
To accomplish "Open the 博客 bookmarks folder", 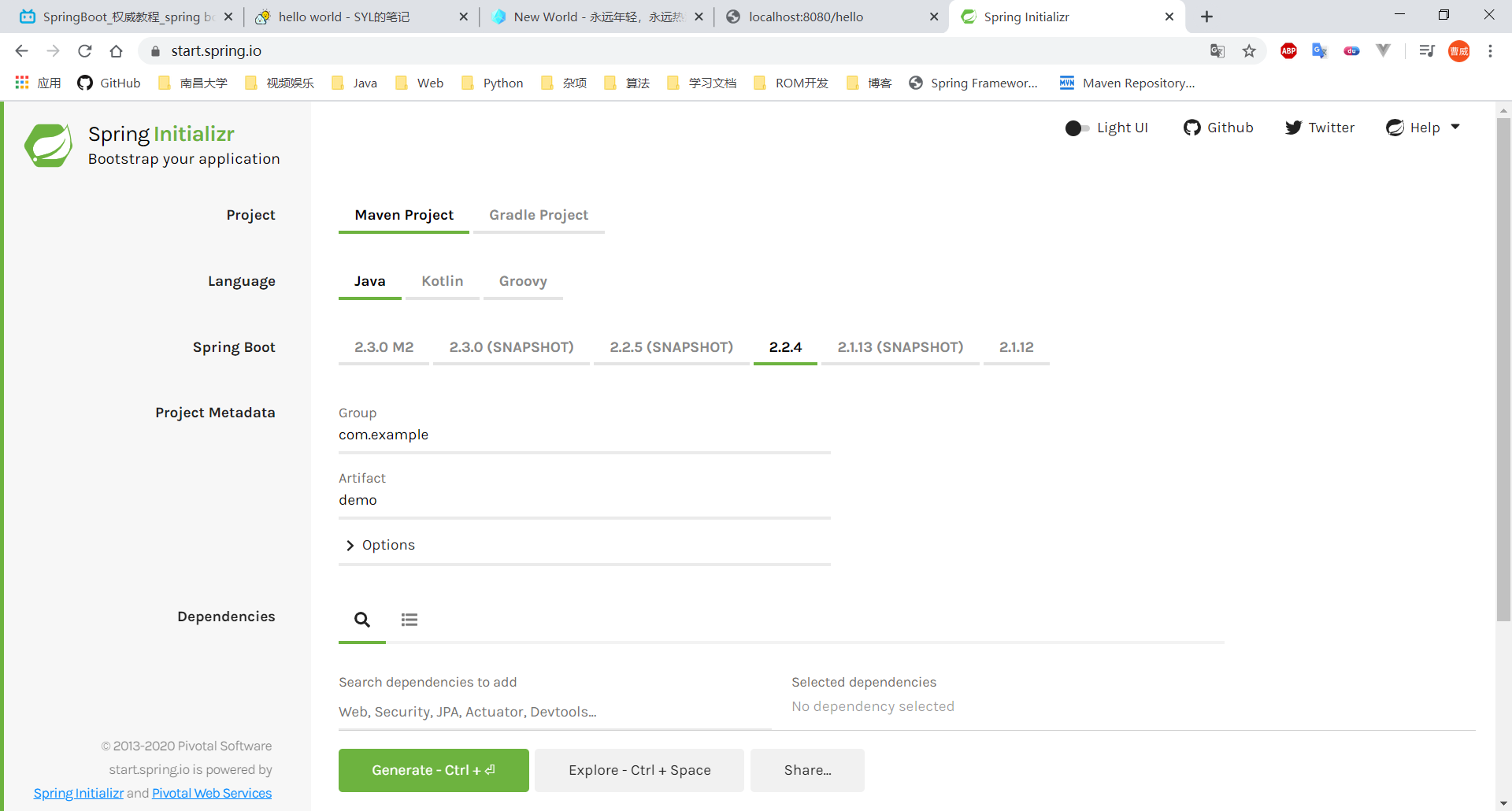I will point(869,83).
